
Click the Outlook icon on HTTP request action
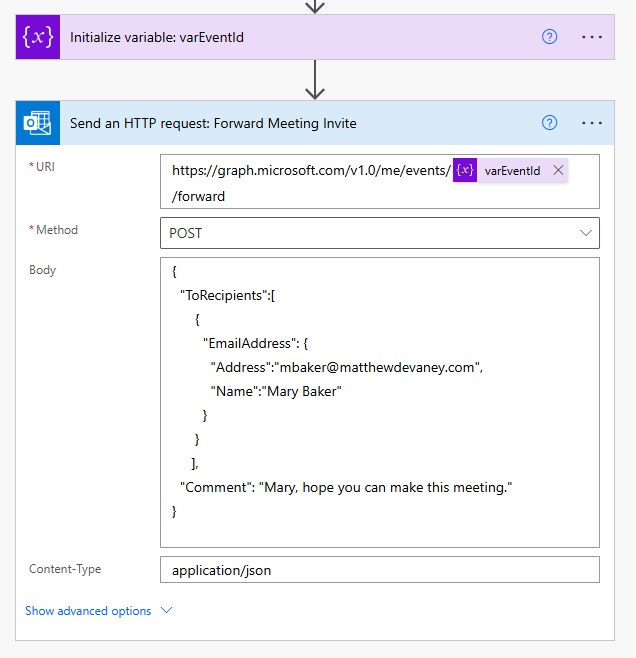pyautogui.click(x=38, y=123)
